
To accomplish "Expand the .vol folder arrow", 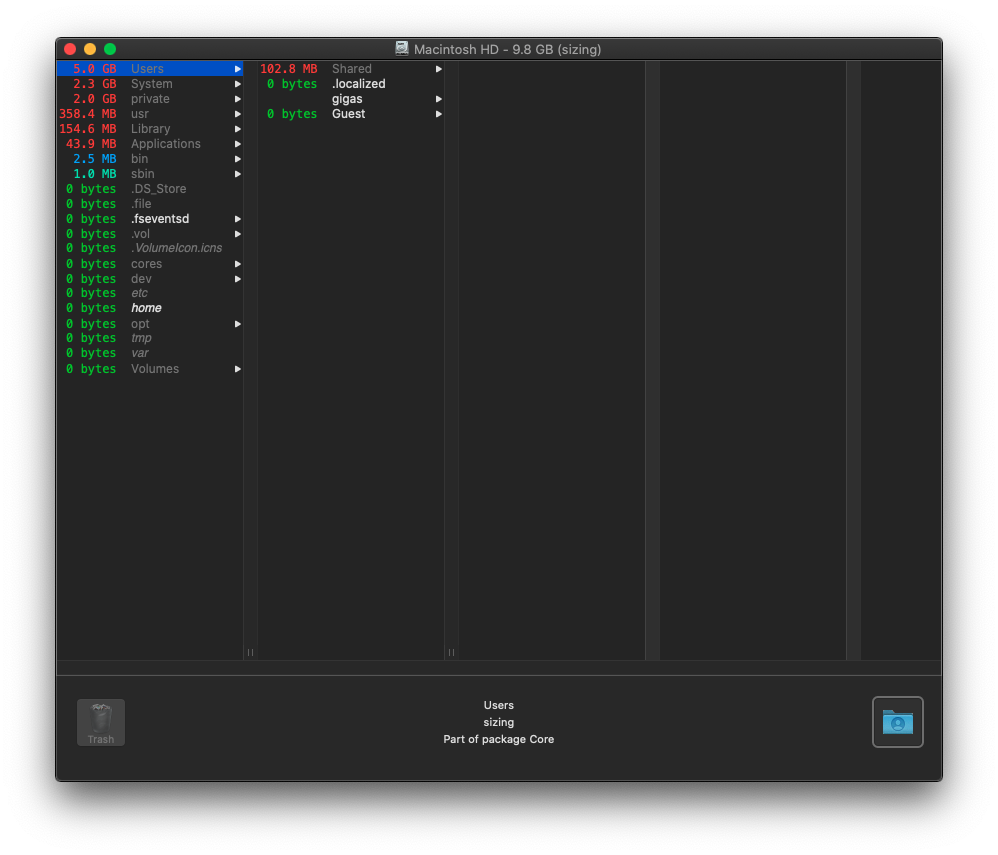I will click(x=237, y=234).
